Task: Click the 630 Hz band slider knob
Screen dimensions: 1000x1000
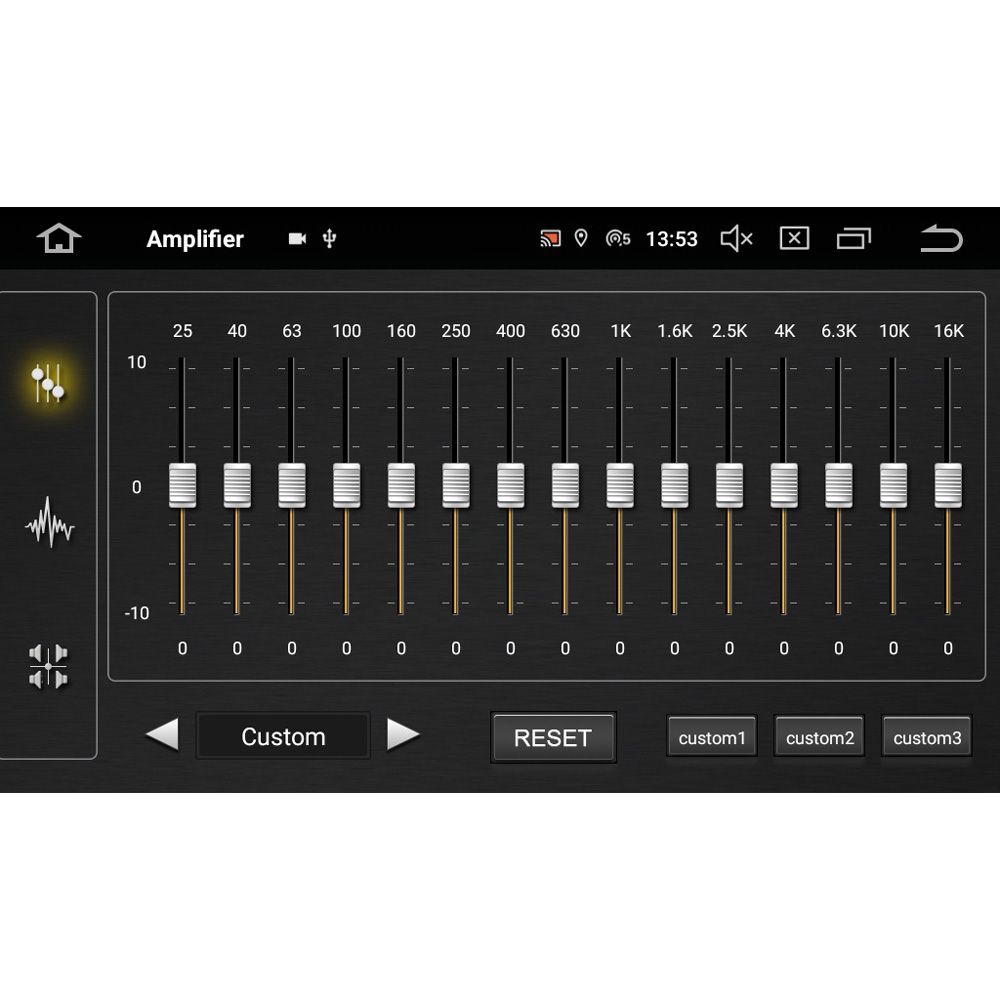Action: (565, 486)
